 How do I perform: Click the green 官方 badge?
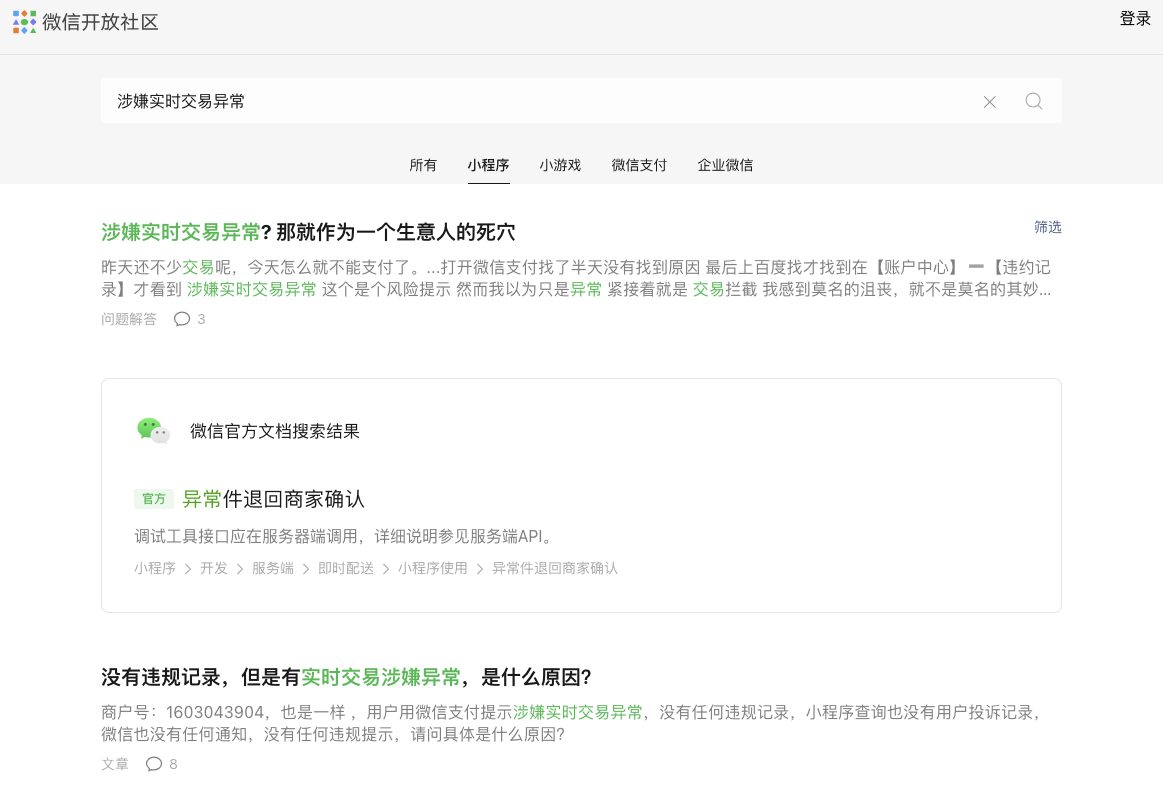pos(154,499)
